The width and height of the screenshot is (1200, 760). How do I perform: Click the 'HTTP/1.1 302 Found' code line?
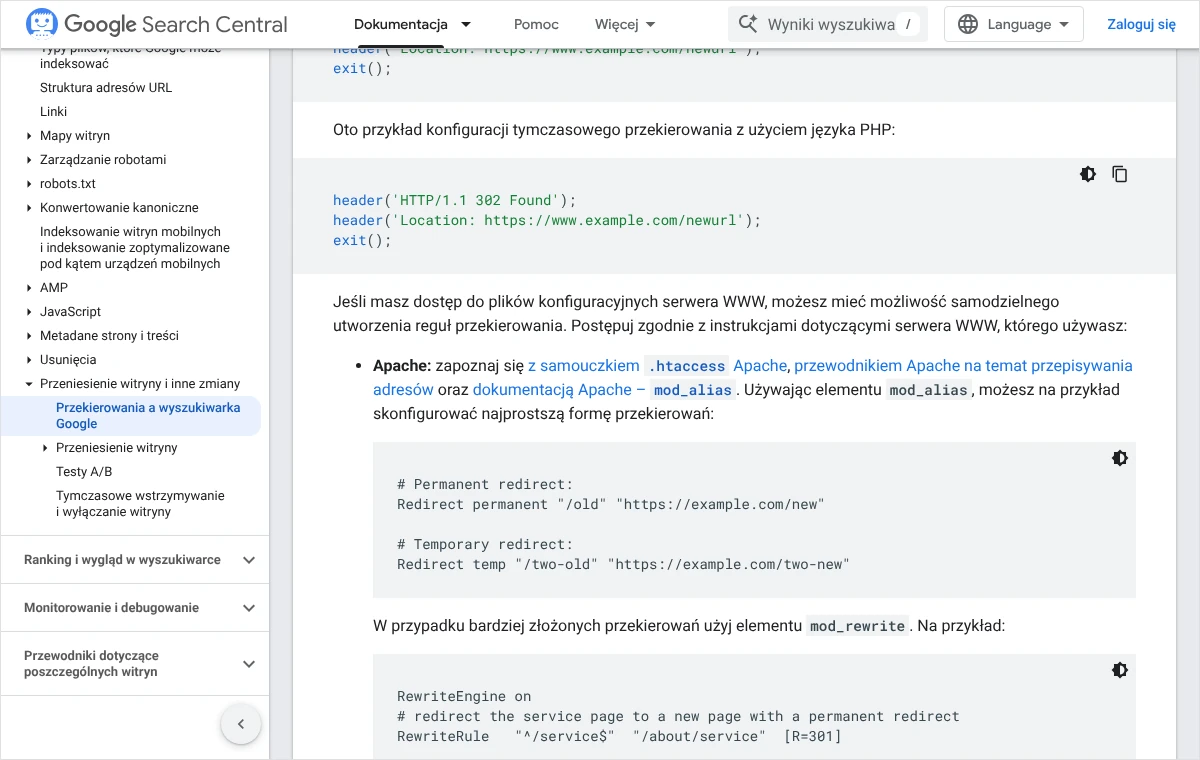coord(455,200)
